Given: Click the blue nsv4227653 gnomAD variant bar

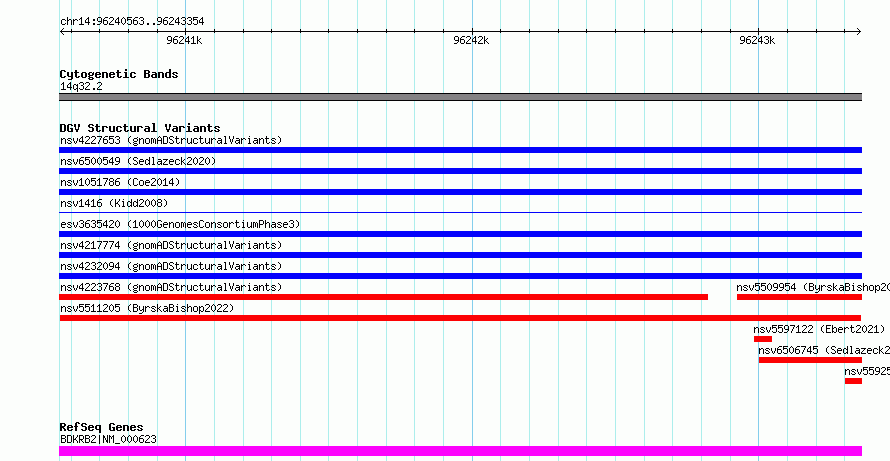Looking at the screenshot, I should click(460, 150).
